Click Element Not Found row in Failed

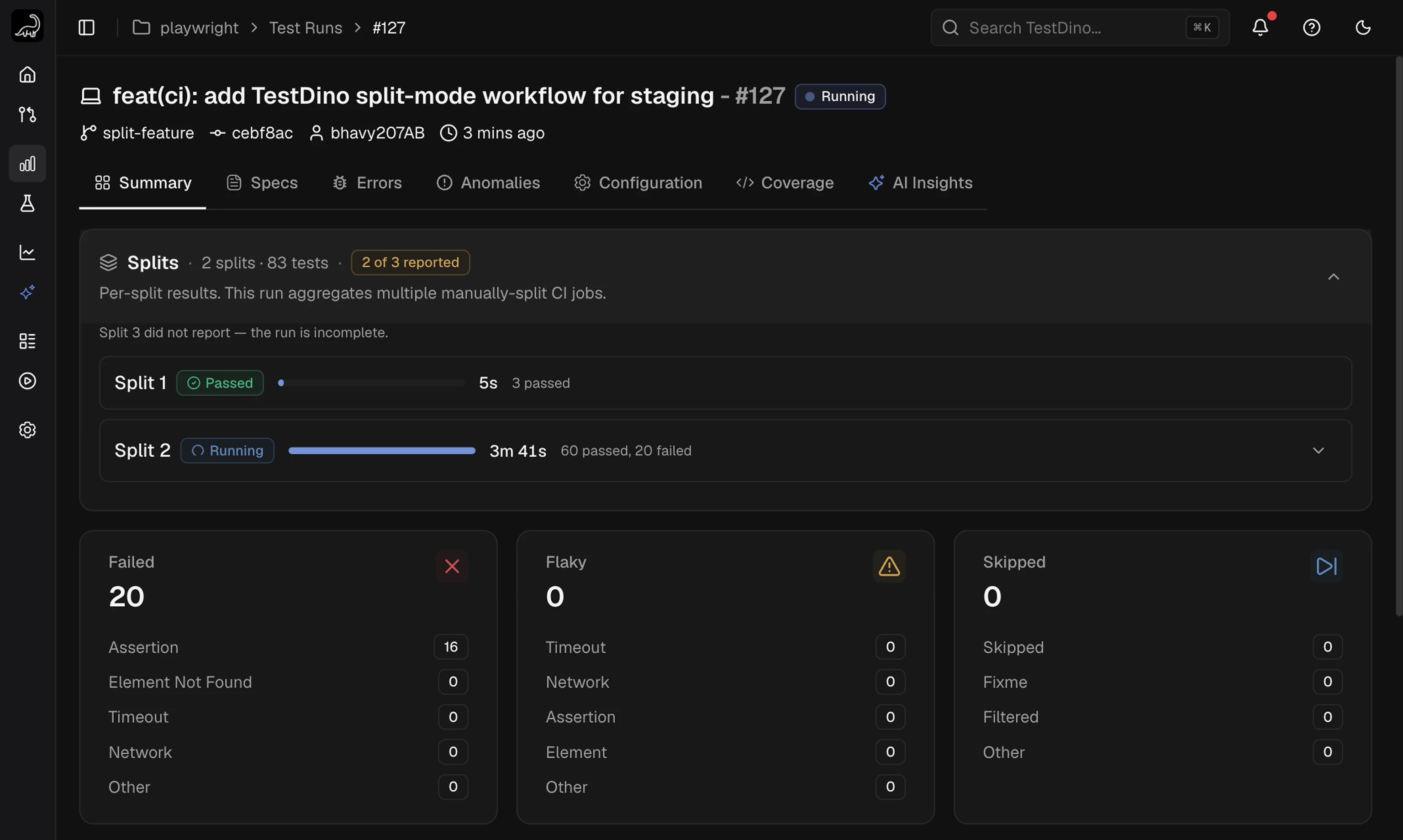[x=288, y=682]
